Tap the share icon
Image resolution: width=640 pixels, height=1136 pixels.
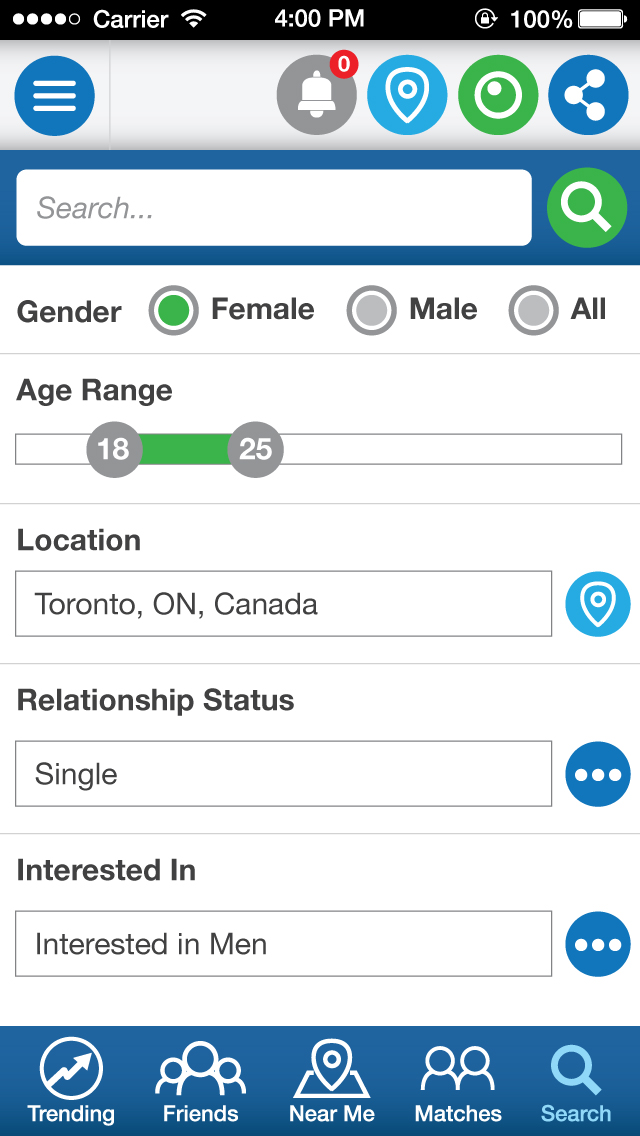click(x=588, y=96)
